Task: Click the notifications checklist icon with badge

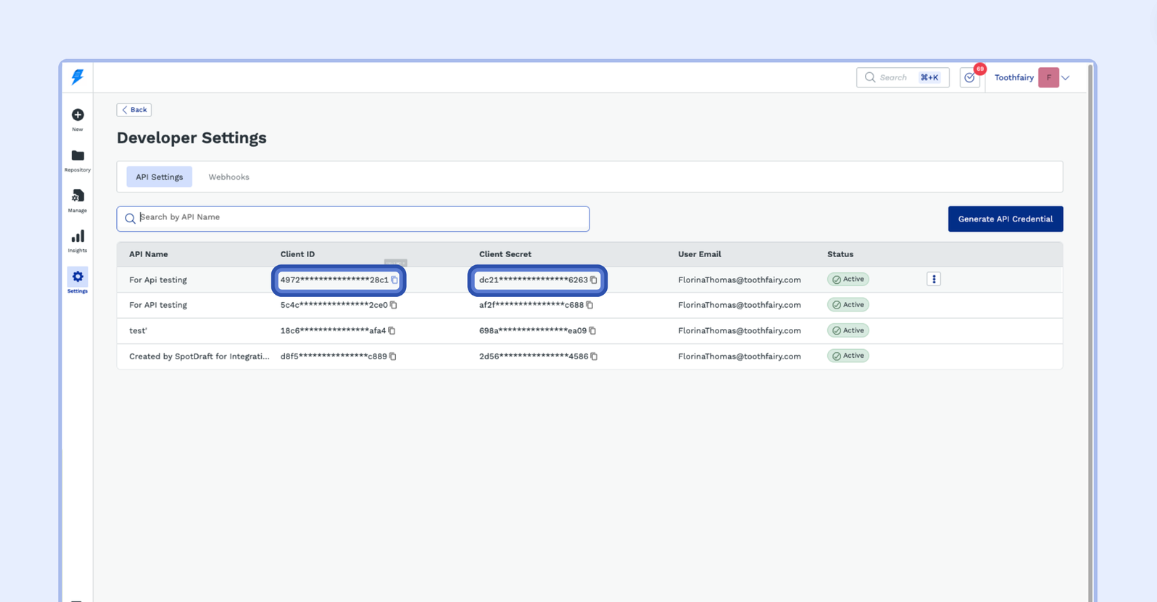Action: 969,78
